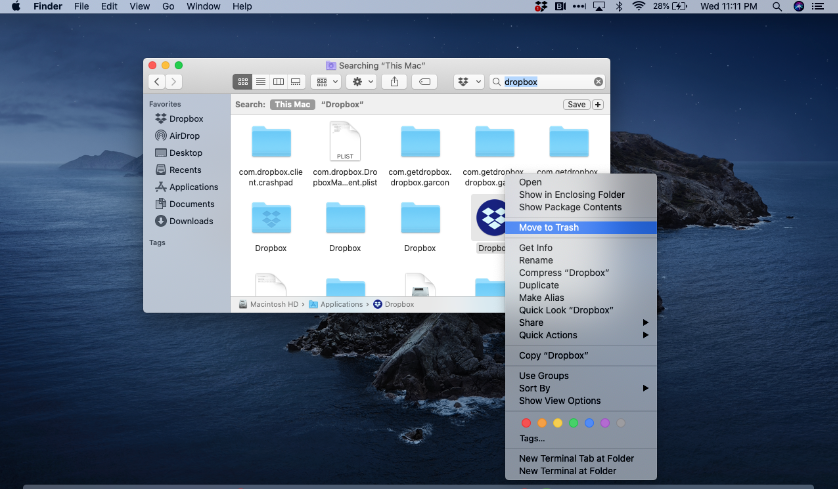Click the Edit Tags toolbar icon
This screenshot has height=489, width=838.
pos(424,82)
